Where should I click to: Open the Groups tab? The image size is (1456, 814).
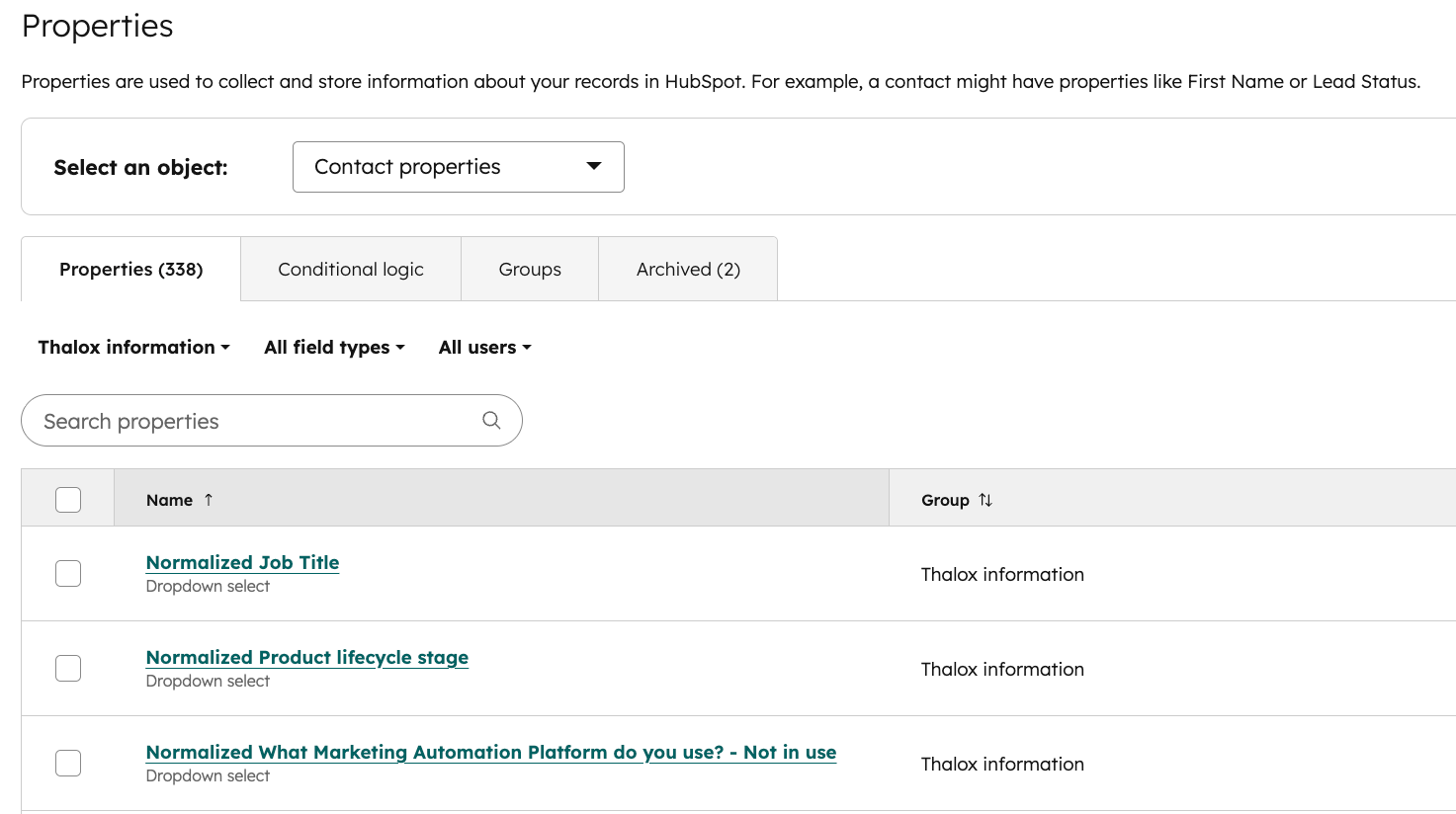tap(530, 269)
